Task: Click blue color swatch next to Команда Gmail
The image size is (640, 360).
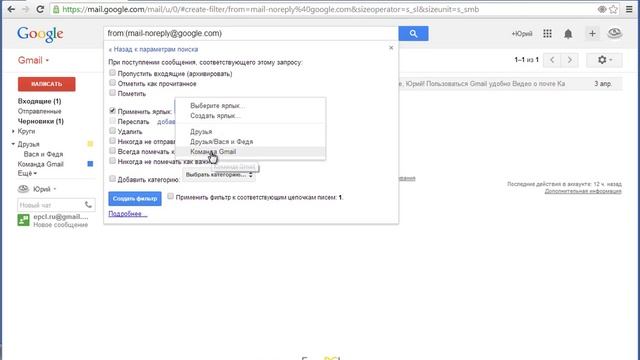Action: 90,164
